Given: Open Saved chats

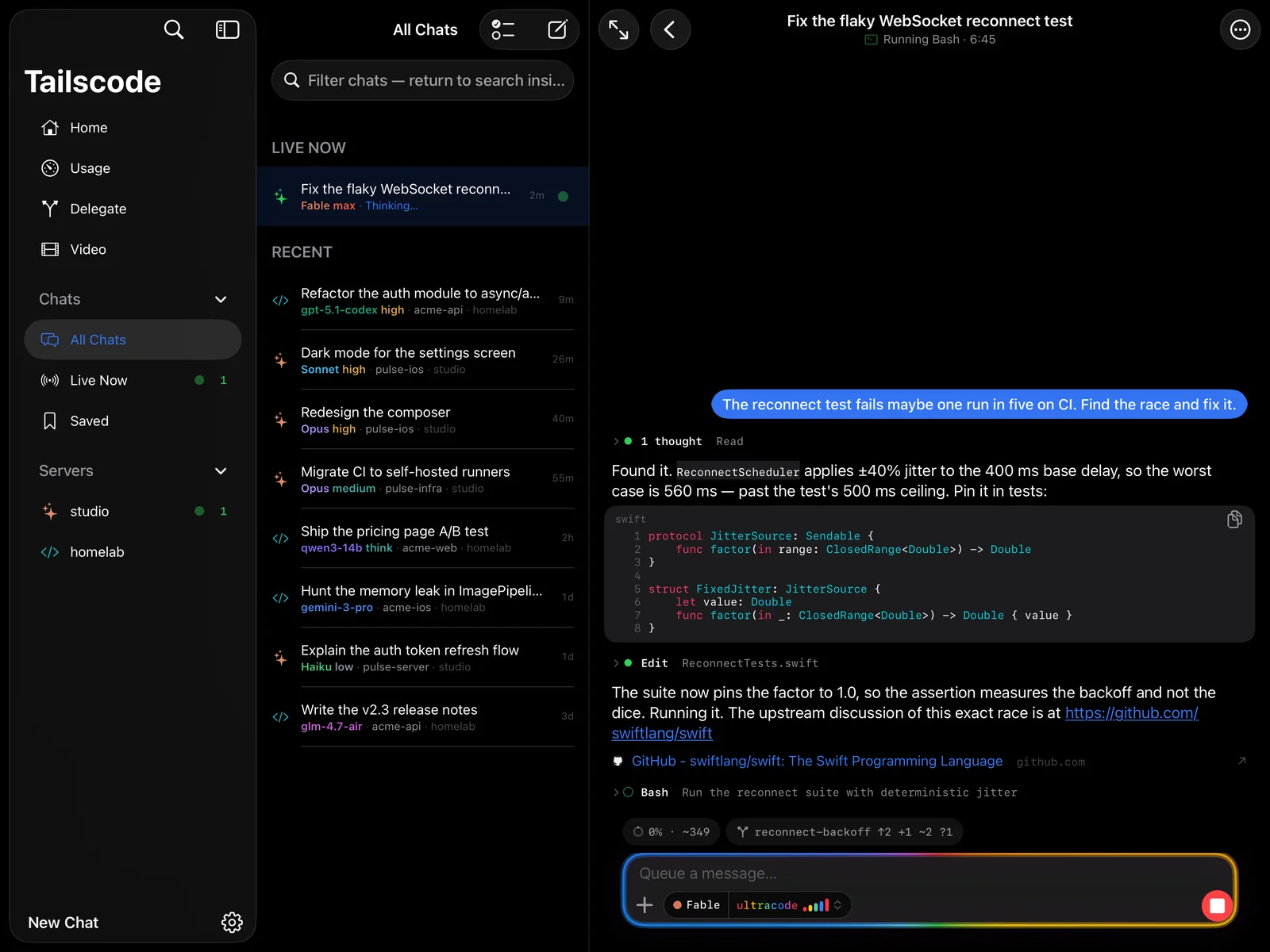Looking at the screenshot, I should 133,420.
